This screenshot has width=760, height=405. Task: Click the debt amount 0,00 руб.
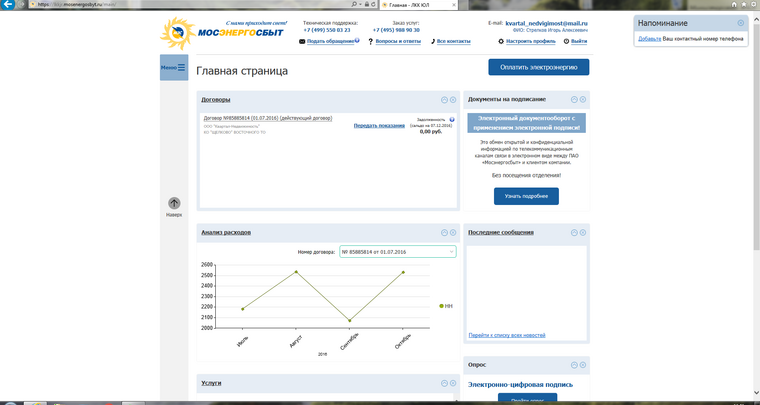pos(431,131)
